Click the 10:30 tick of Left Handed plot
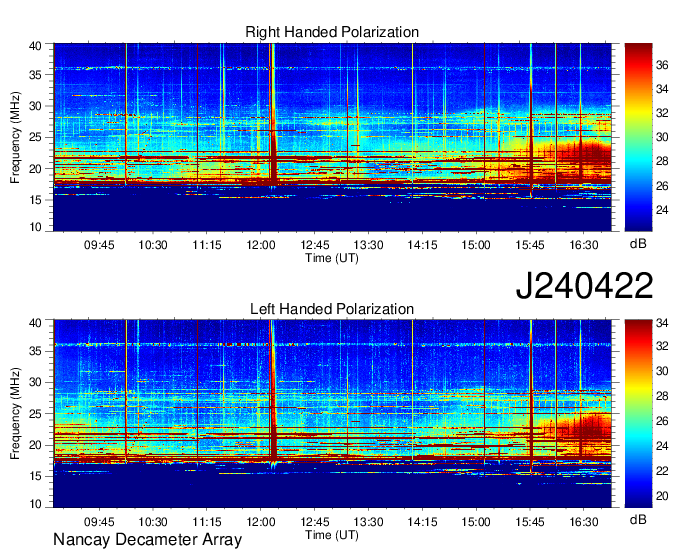The width and height of the screenshot is (680, 552). pyautogui.click(x=153, y=522)
